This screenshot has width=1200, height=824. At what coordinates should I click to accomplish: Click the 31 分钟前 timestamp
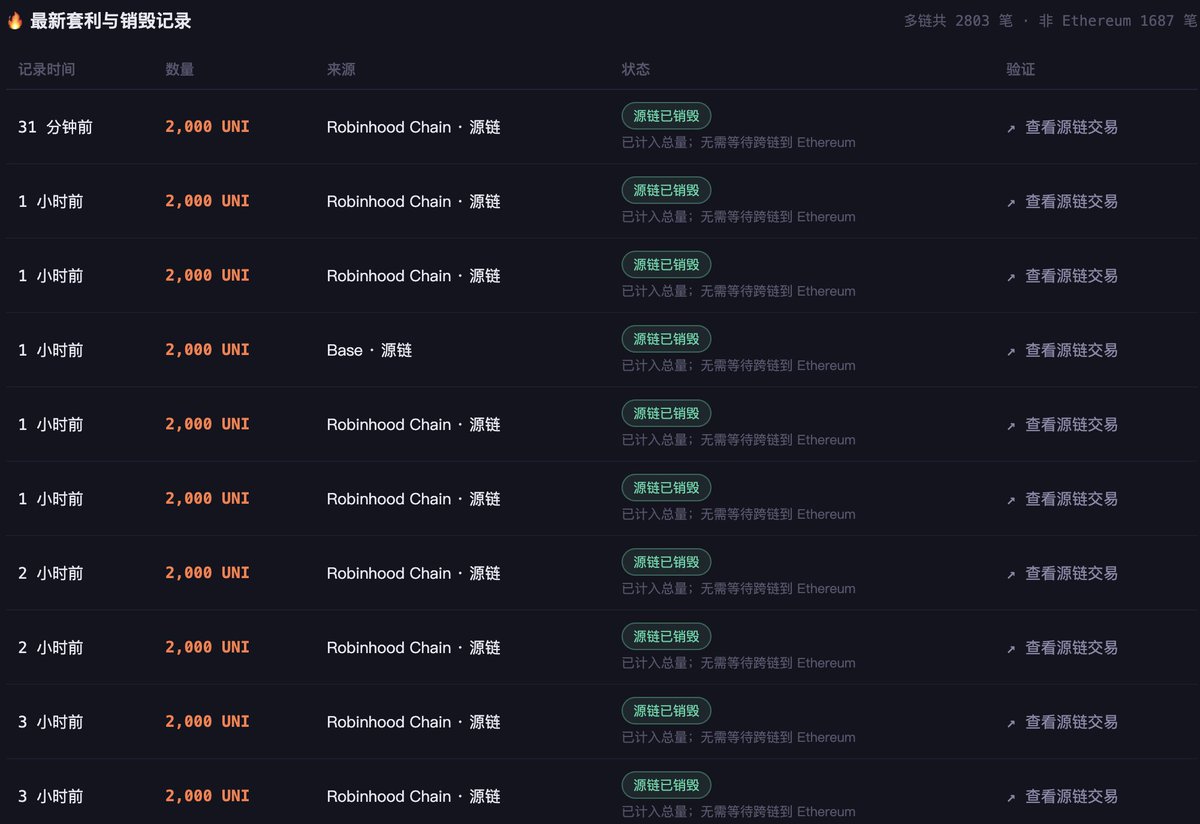click(55, 128)
